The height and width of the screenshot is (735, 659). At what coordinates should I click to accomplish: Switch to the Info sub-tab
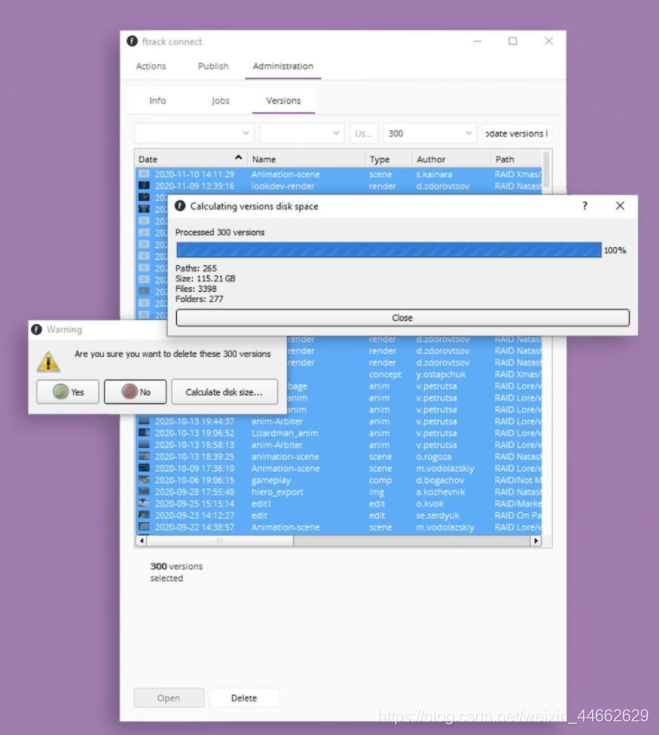[157, 100]
